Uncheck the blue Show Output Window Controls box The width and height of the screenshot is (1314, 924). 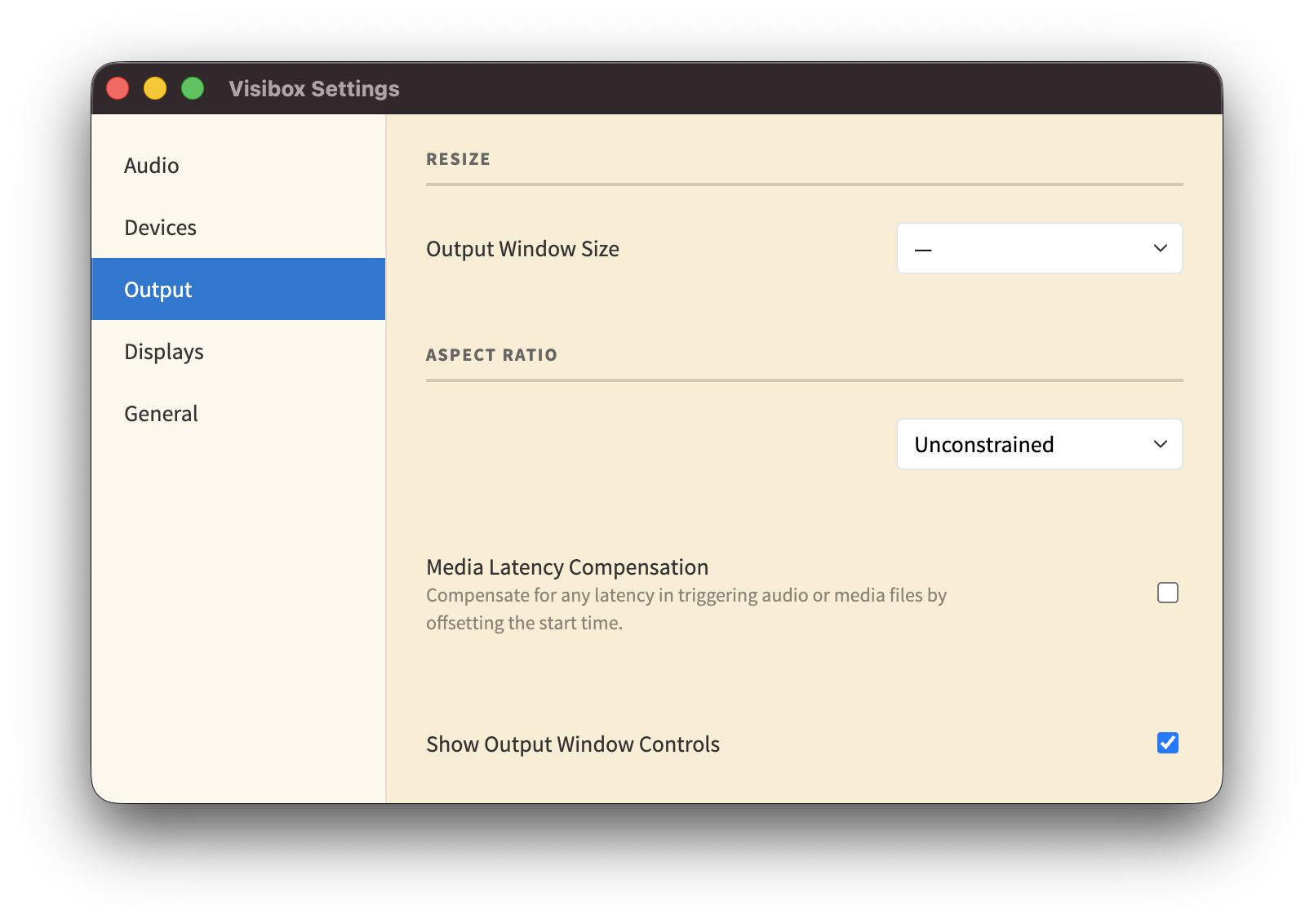(1167, 743)
